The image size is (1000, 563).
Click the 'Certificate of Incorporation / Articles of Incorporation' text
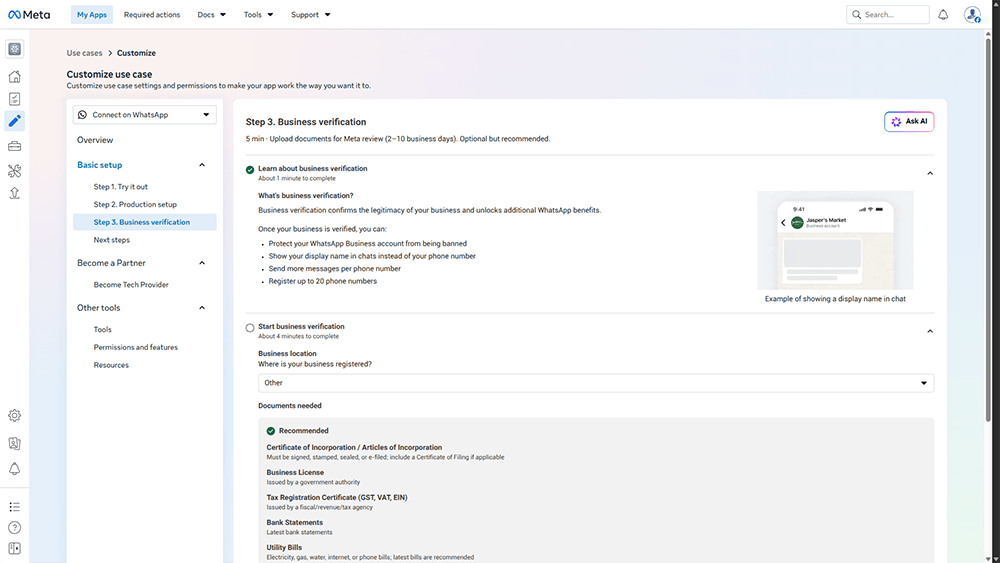click(x=354, y=448)
